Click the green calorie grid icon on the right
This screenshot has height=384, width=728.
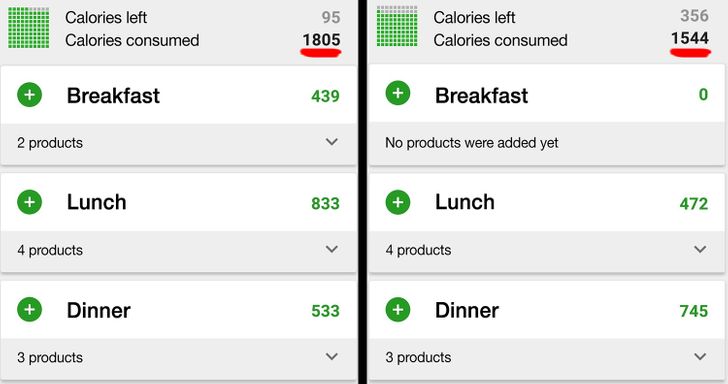click(397, 26)
